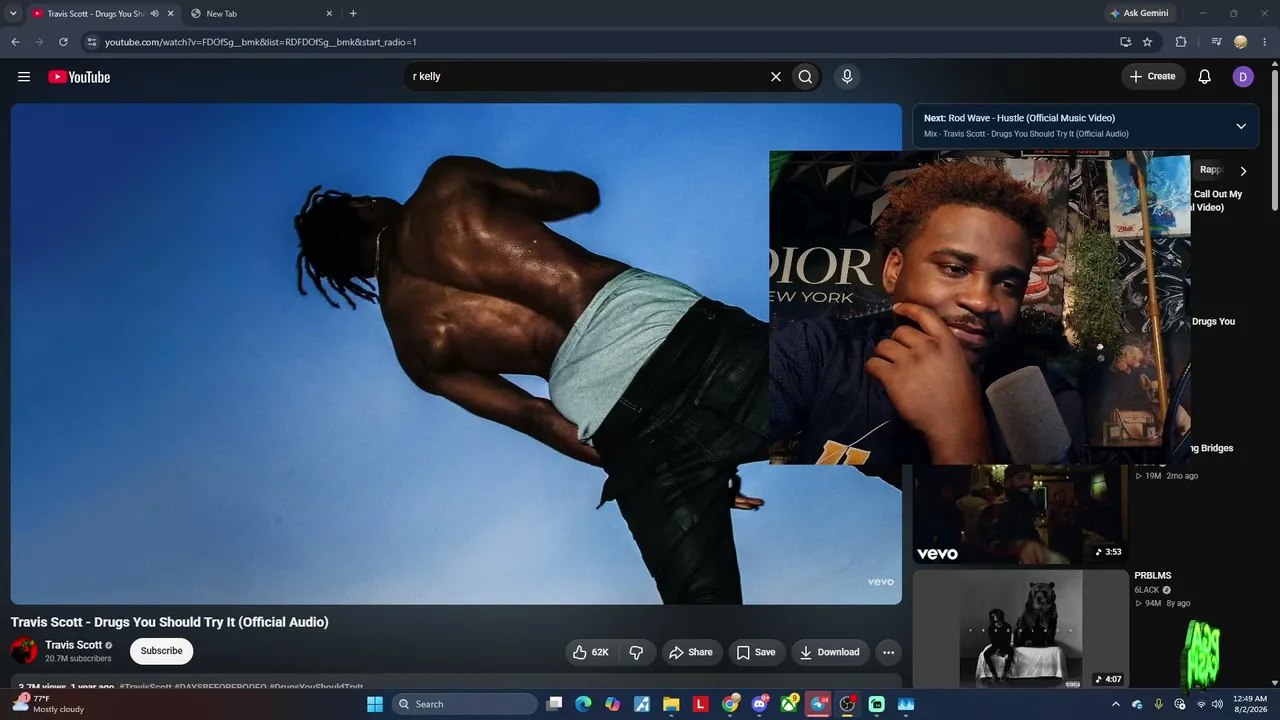Open the YouTube guide hamburger menu
The width and height of the screenshot is (1280, 720).
[x=24, y=77]
